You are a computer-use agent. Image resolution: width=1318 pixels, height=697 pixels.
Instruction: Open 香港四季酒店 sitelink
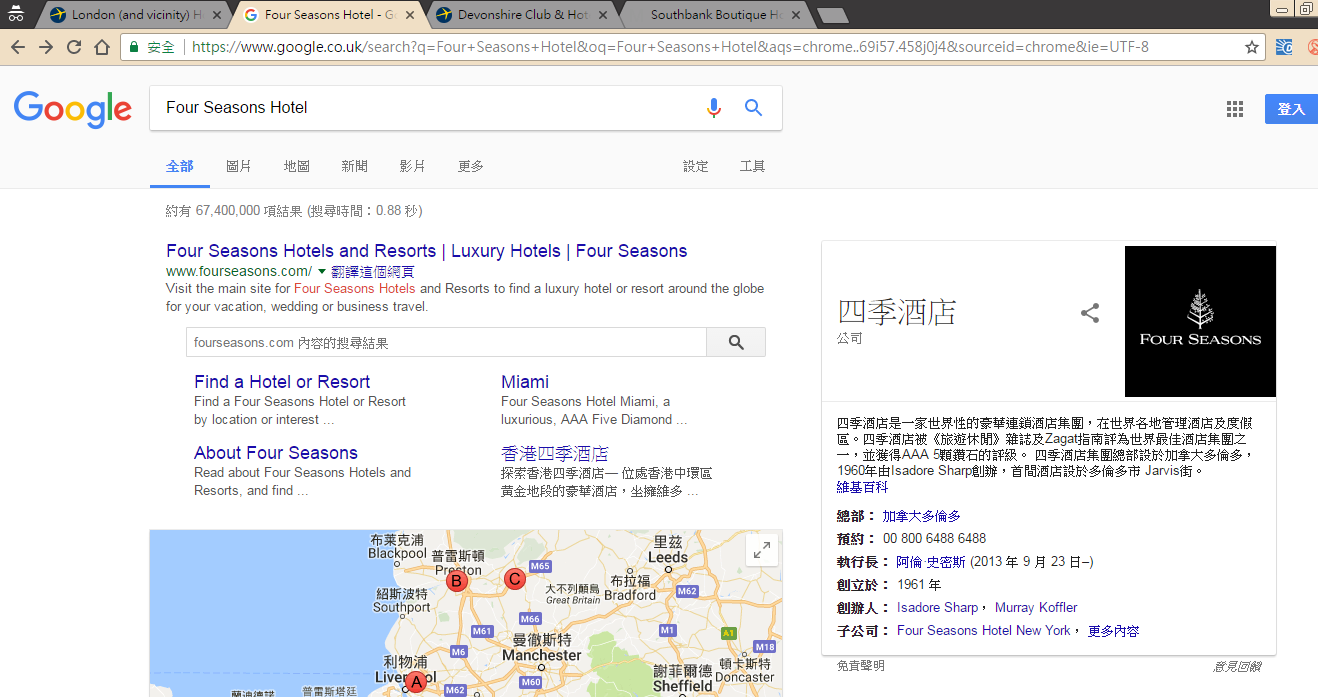tap(555, 453)
